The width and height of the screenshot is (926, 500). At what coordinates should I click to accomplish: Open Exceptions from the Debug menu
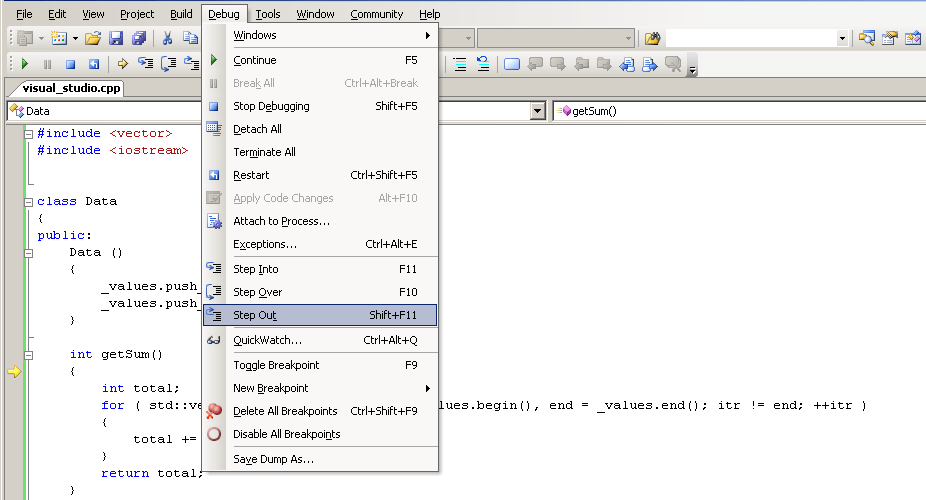[x=320, y=244]
